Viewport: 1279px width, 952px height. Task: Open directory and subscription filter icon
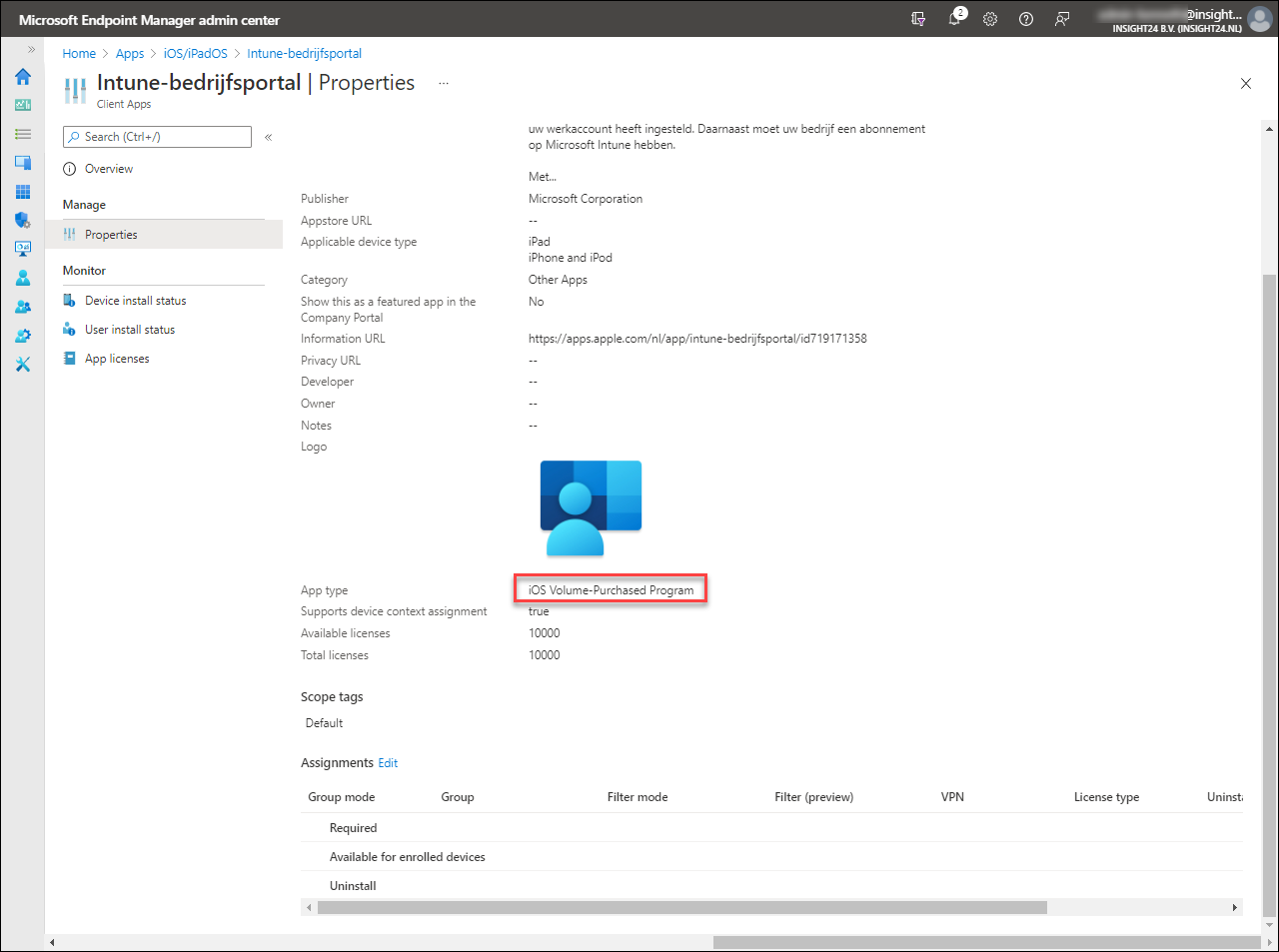click(x=918, y=19)
